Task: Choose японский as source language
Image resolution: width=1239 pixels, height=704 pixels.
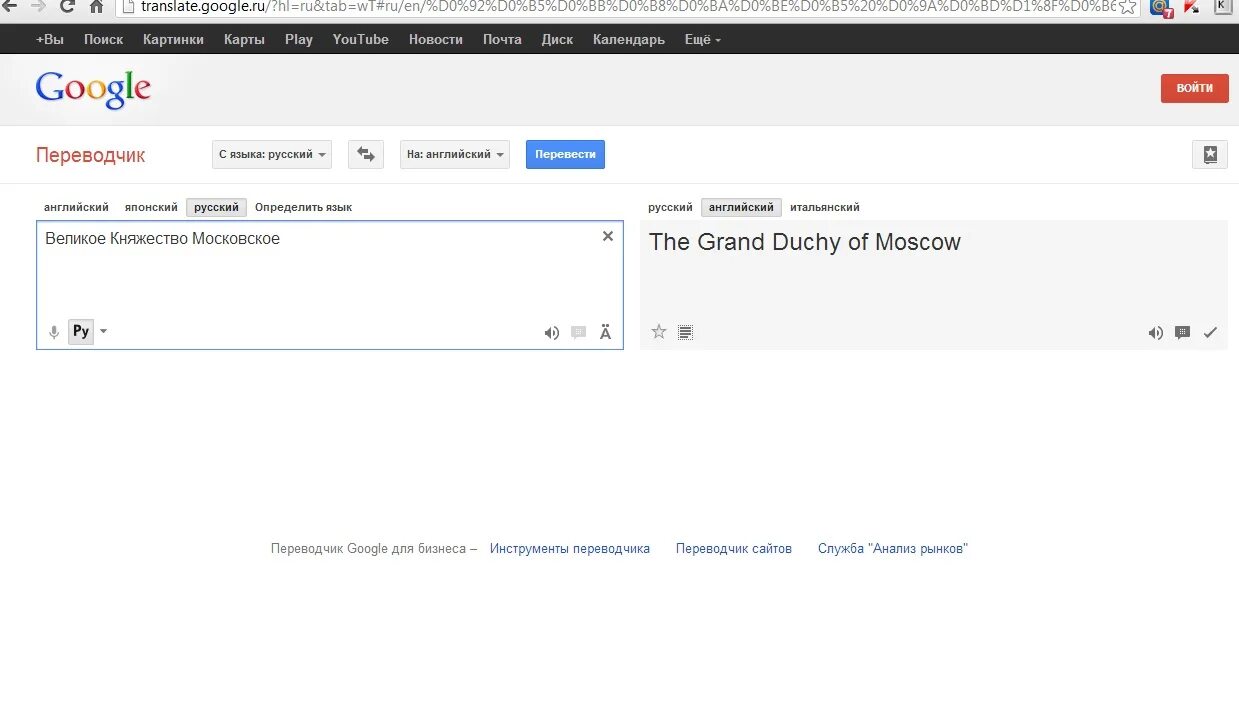Action: [x=151, y=207]
